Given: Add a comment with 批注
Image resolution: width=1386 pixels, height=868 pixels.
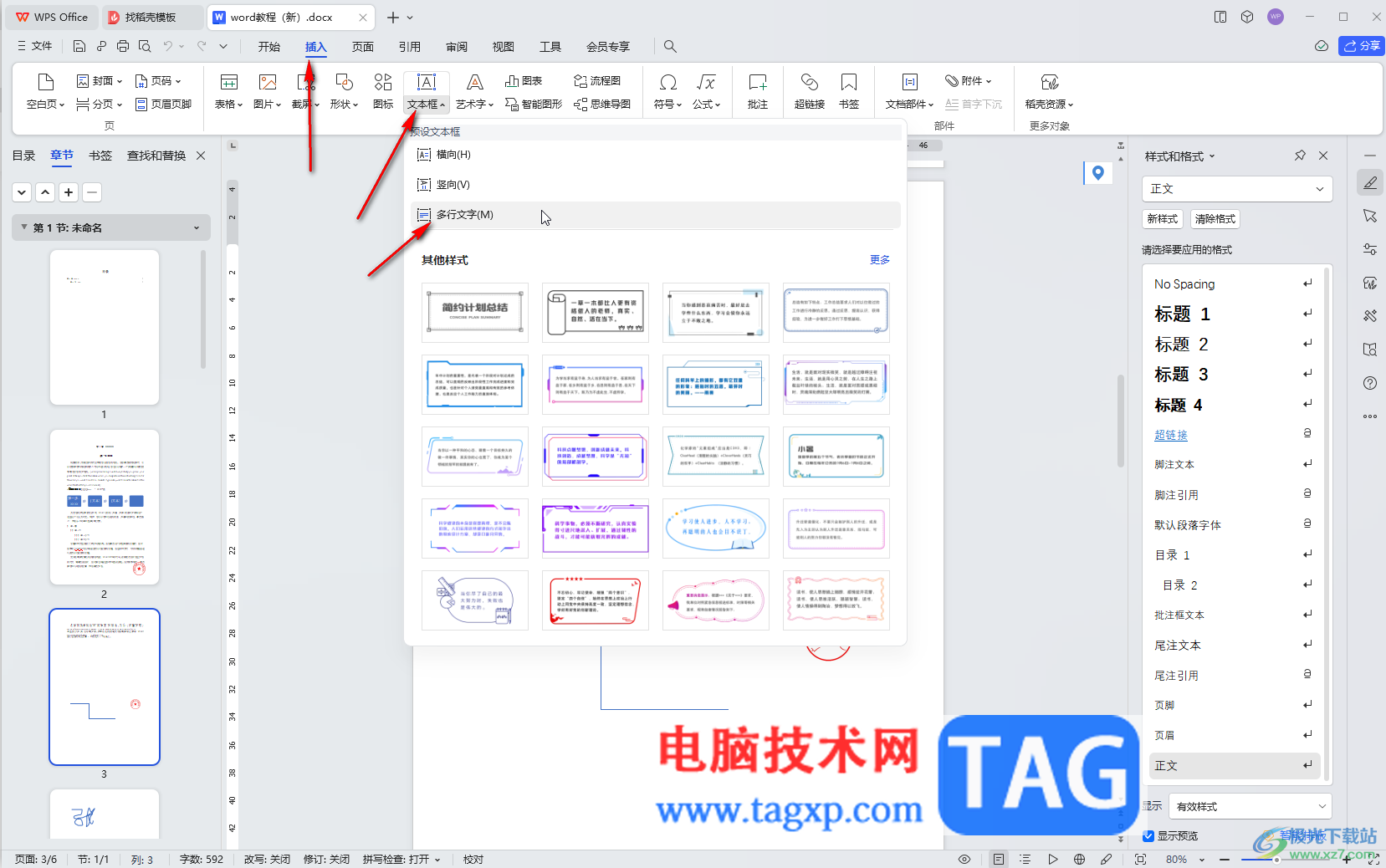Looking at the screenshot, I should point(758,91).
